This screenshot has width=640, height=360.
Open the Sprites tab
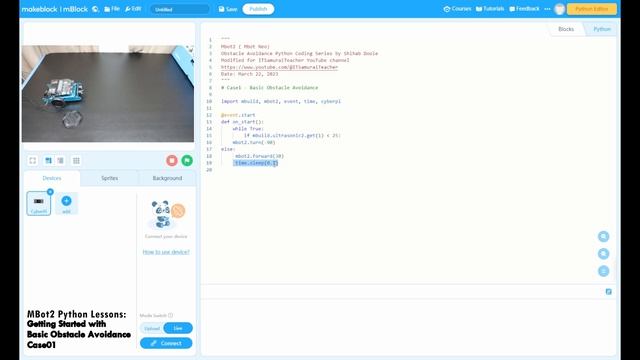click(x=109, y=178)
